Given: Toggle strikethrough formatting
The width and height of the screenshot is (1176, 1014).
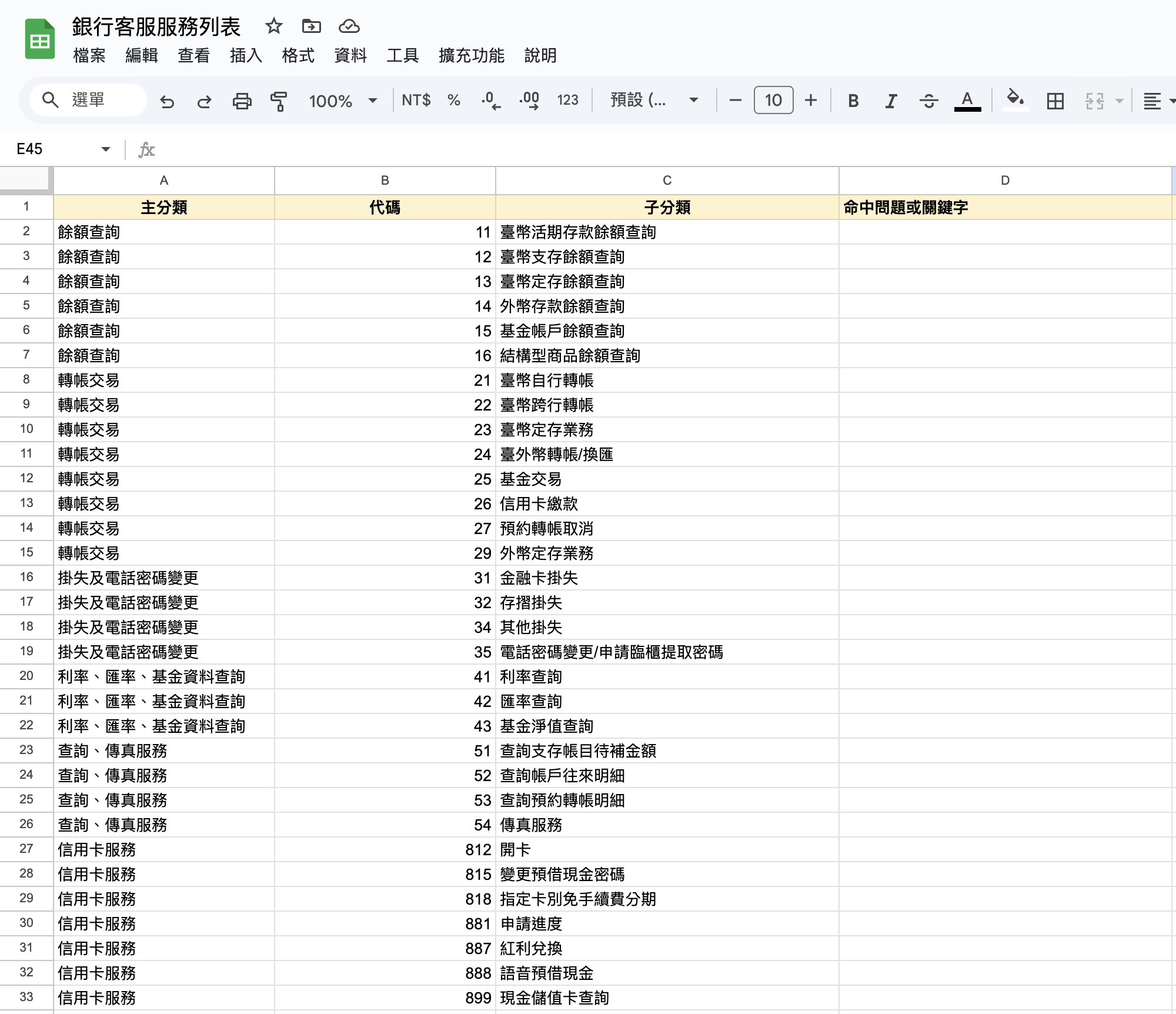Looking at the screenshot, I should pyautogui.click(x=928, y=101).
